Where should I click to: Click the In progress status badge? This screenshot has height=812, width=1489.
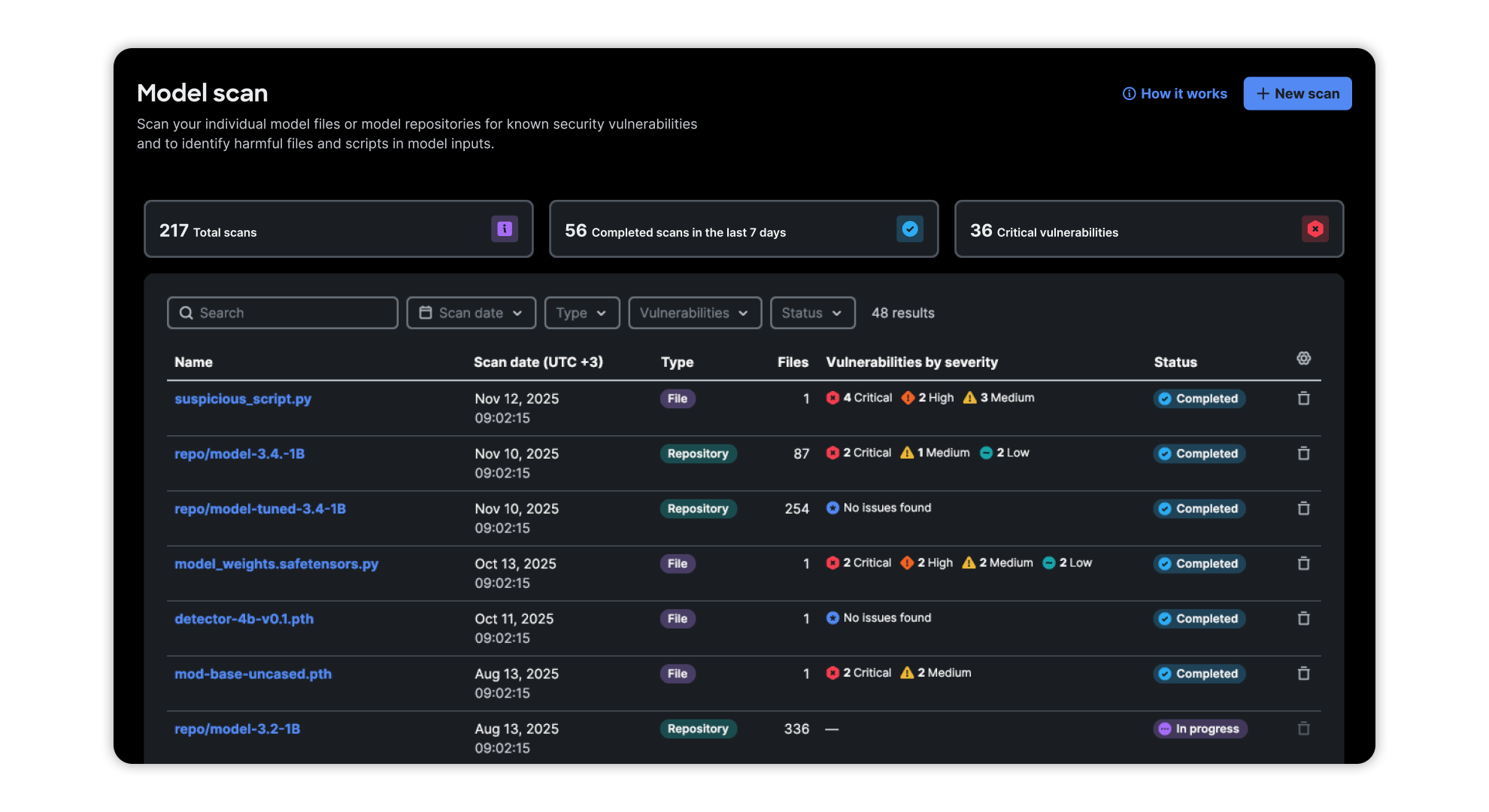coord(1199,729)
